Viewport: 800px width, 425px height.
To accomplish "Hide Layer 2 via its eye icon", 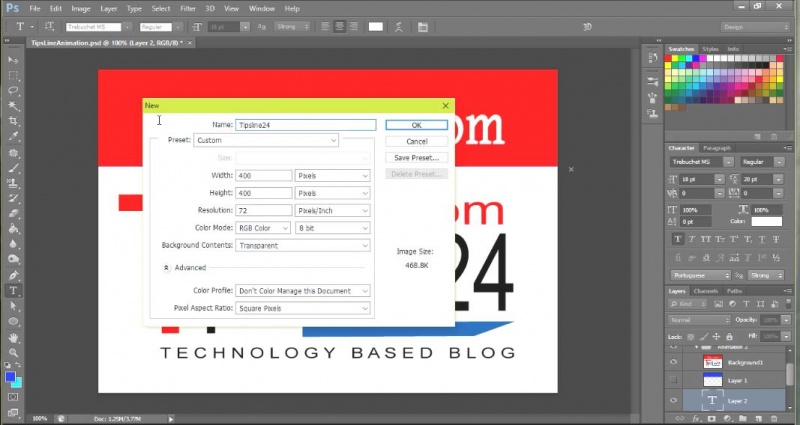I will point(673,401).
